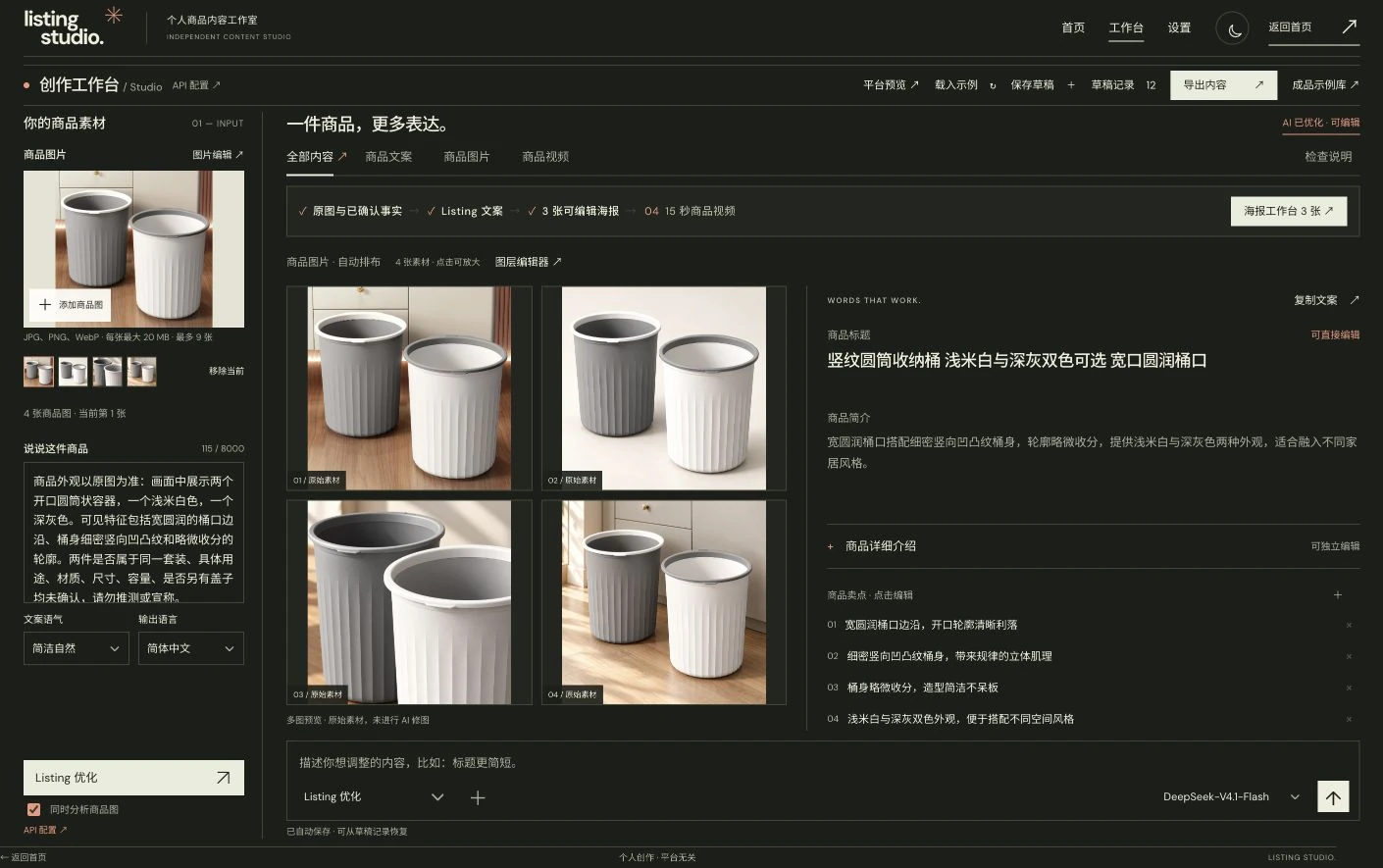The height and width of the screenshot is (868, 1383).
Task: Click the bottom-left API 配置 link
Action: 45,830
